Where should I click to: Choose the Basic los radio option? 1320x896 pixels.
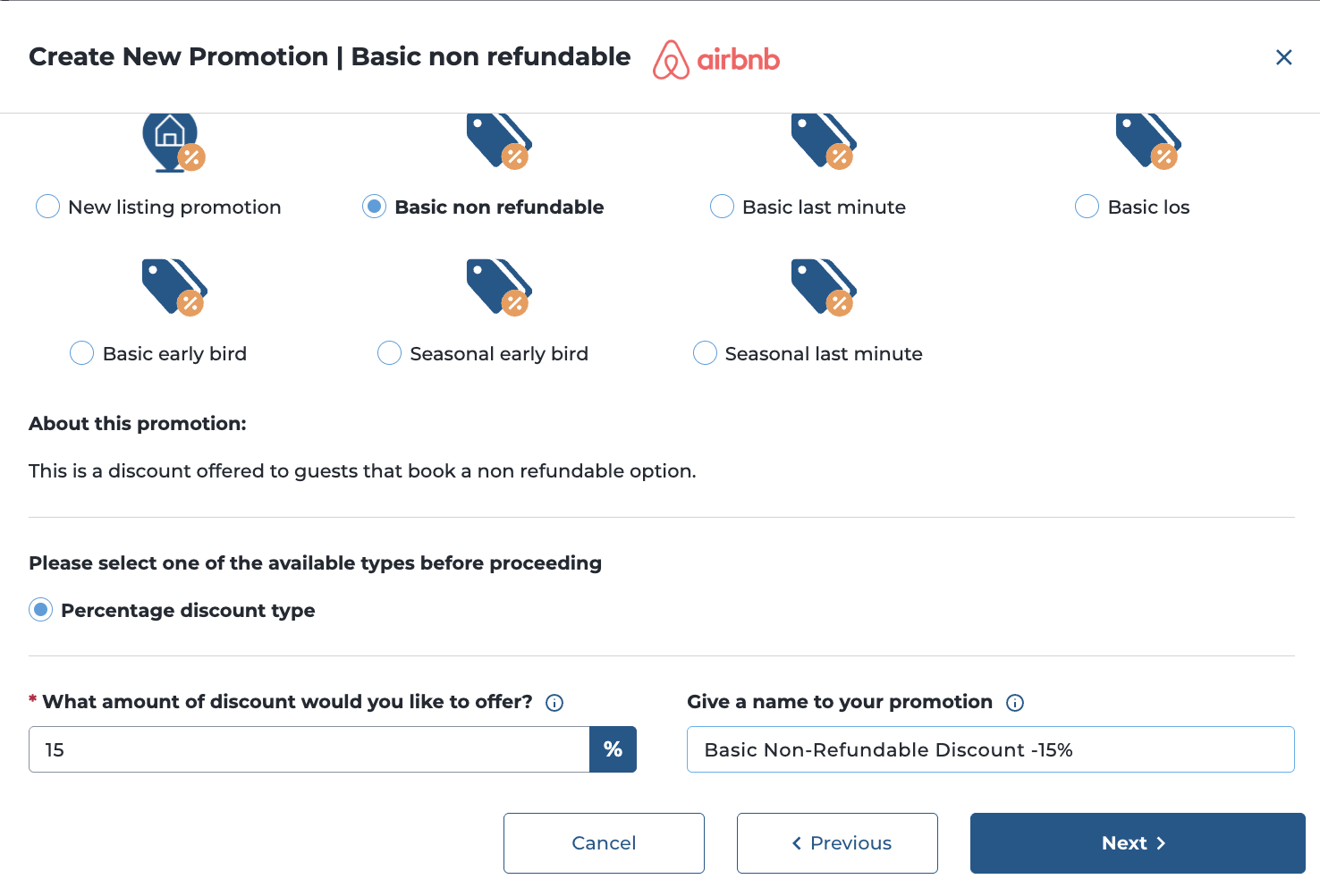[1087, 207]
